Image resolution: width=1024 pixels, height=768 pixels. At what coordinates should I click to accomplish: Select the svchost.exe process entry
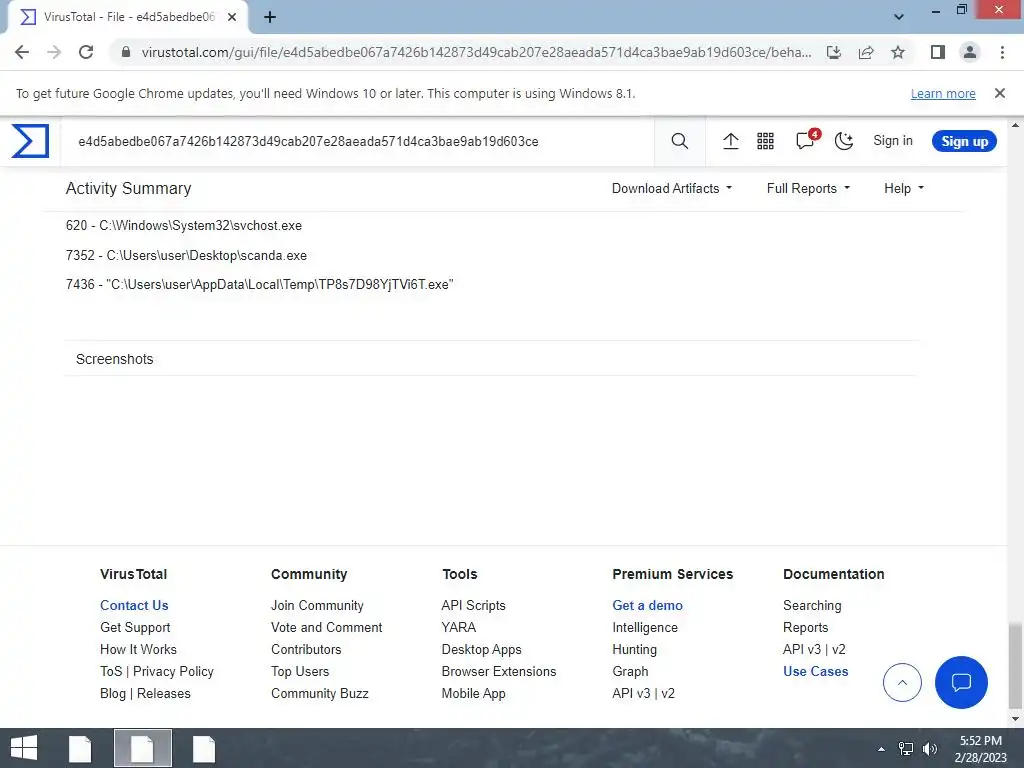pos(184,225)
